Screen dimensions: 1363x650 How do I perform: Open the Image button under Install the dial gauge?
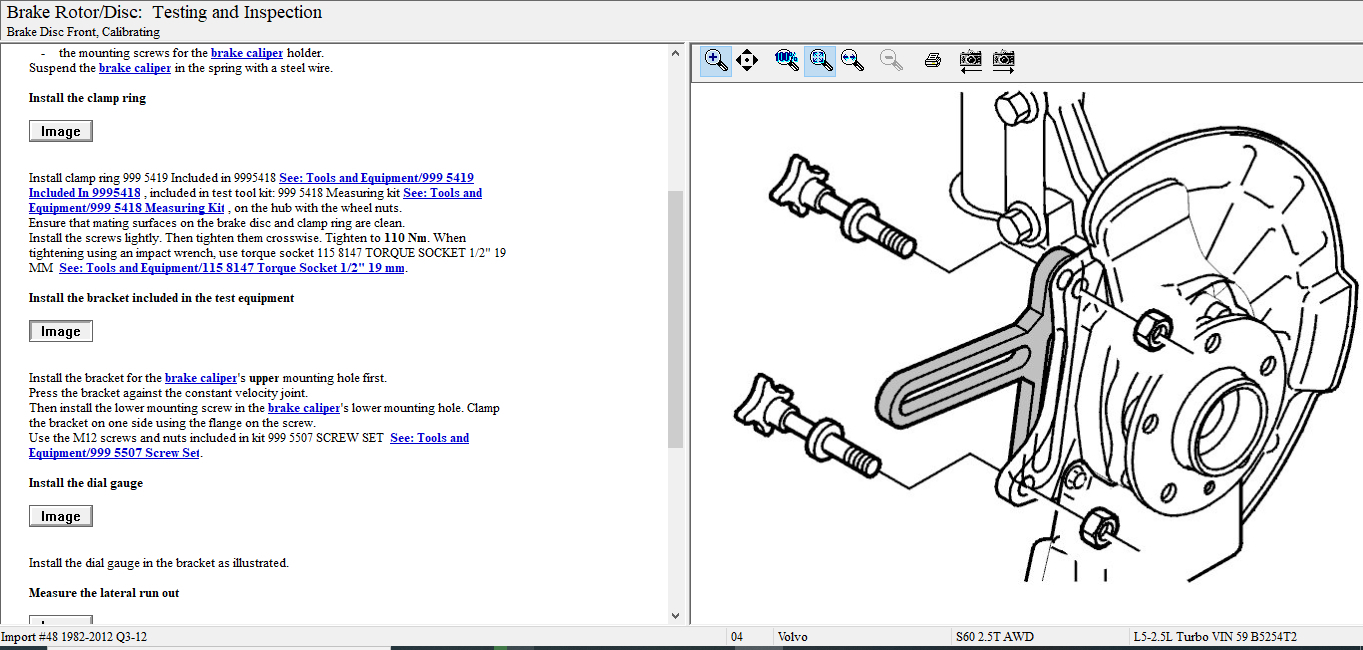(61, 516)
